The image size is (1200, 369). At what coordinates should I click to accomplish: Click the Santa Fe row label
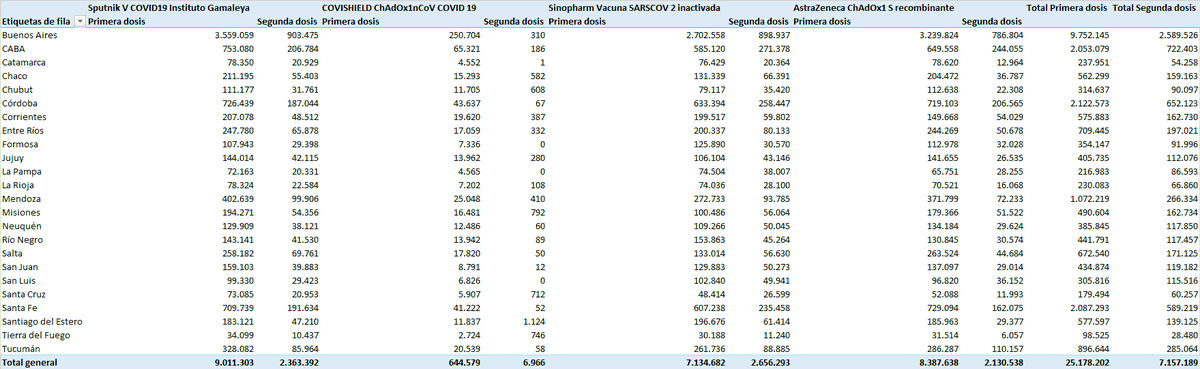pos(20,309)
